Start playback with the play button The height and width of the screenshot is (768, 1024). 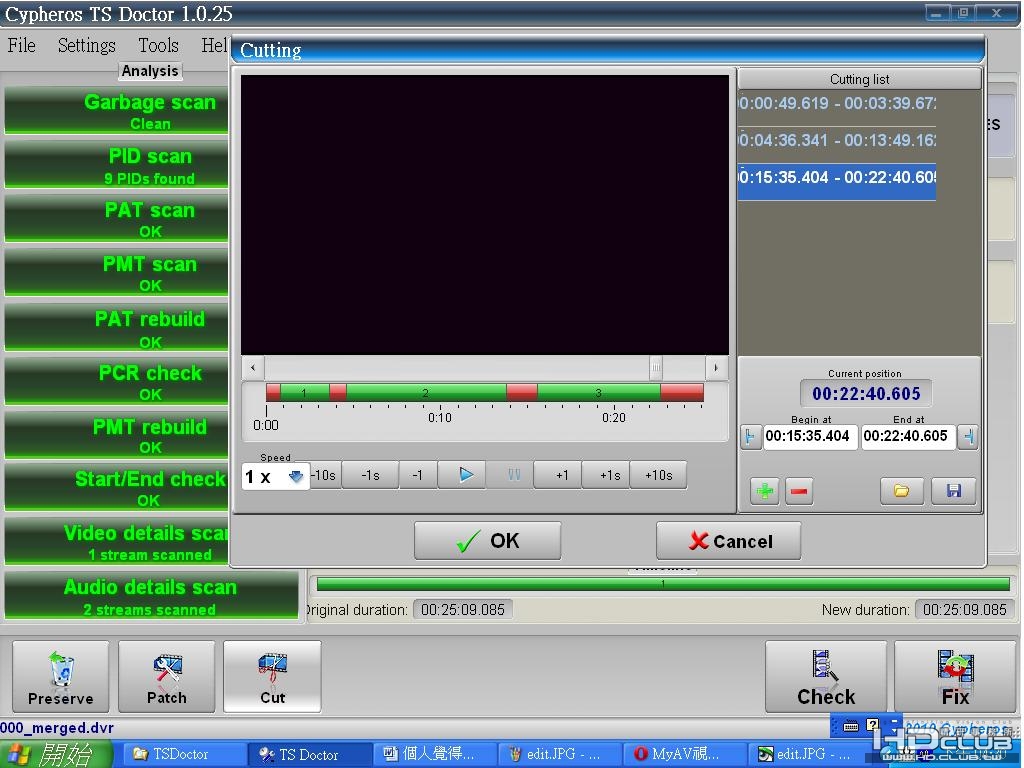[x=462, y=475]
